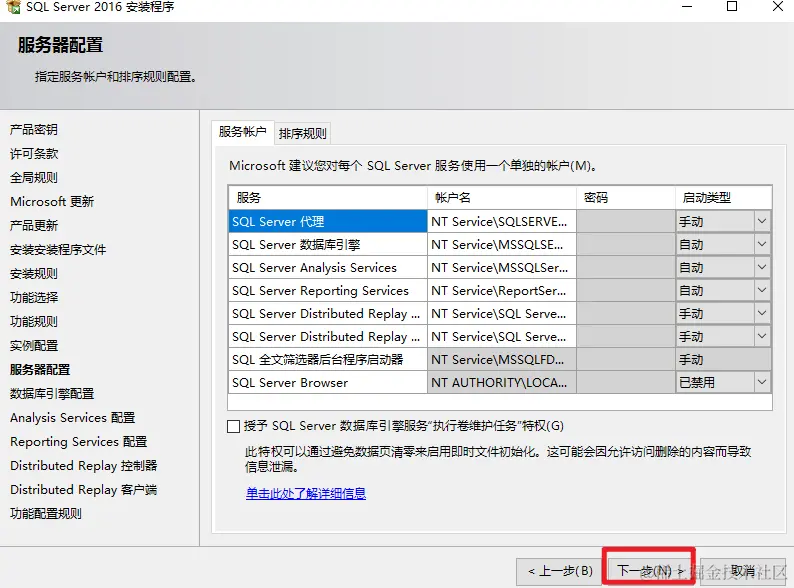
Task: Open startup type dropdown for Reporting Services
Action: click(x=762, y=290)
